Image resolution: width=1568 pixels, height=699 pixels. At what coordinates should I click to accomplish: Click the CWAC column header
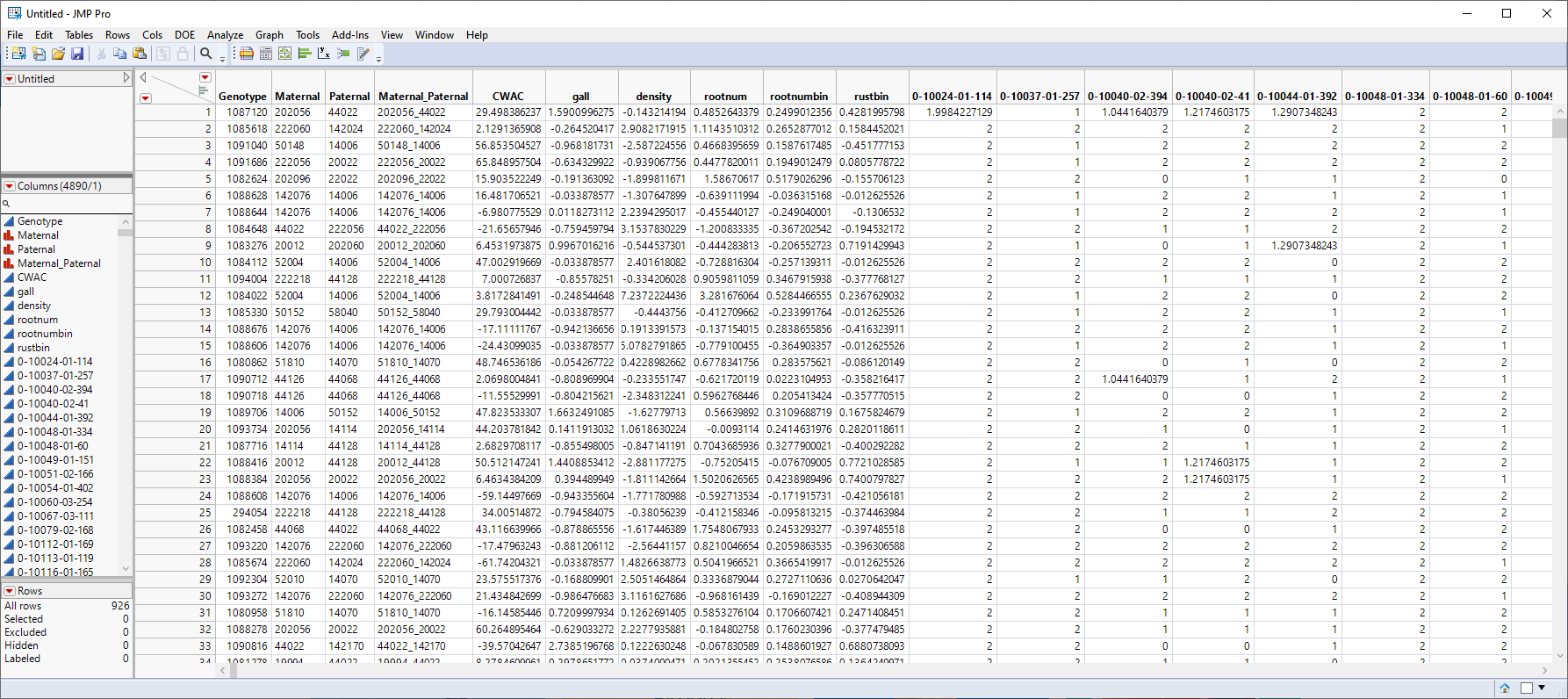point(507,96)
